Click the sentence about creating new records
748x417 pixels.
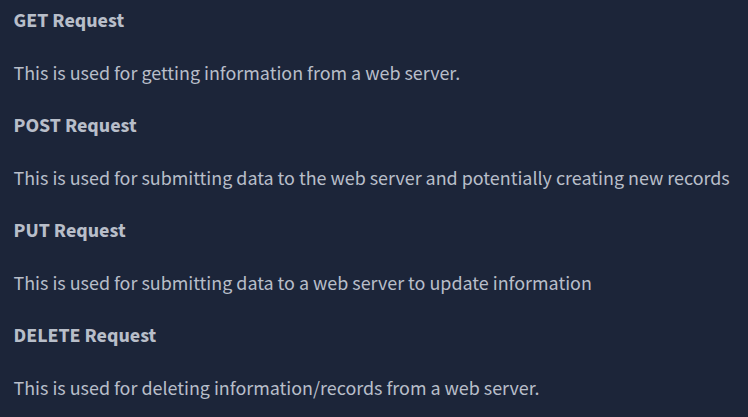(370, 178)
